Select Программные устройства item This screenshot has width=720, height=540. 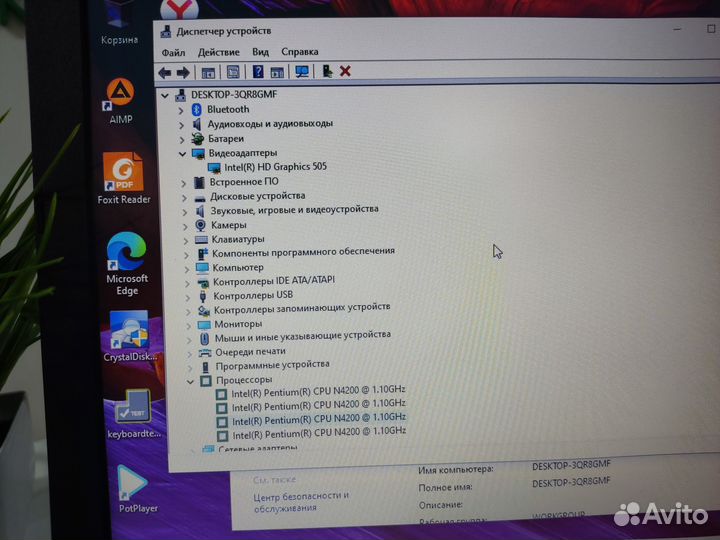pos(272,365)
